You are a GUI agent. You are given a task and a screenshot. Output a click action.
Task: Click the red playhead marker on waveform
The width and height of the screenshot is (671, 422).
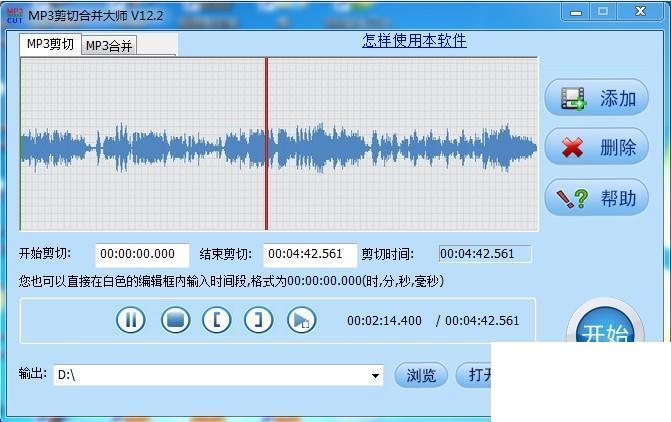tap(266, 144)
